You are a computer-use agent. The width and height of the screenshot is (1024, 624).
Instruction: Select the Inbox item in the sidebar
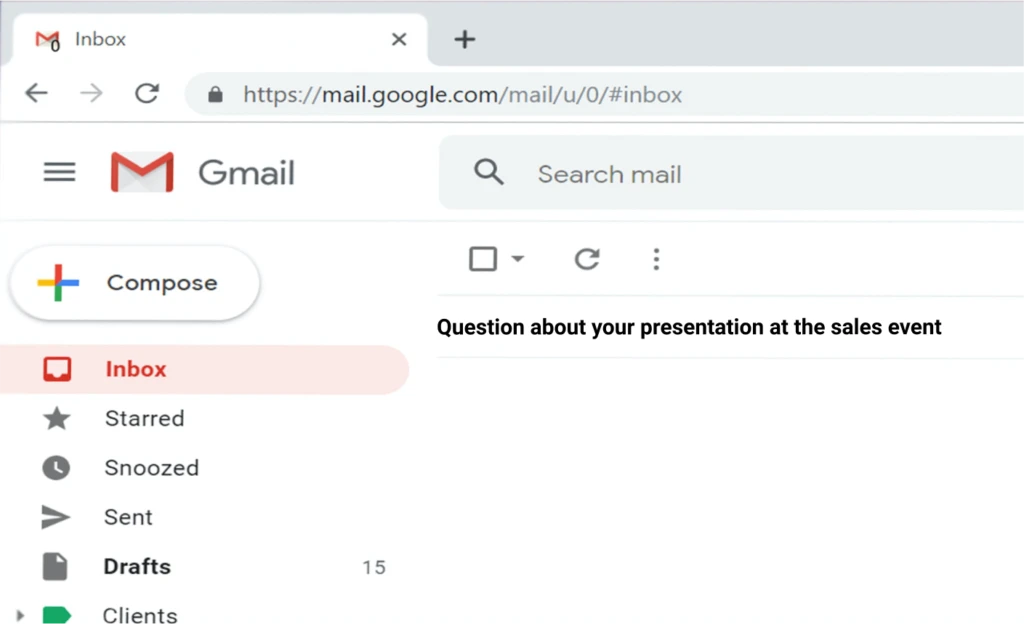coord(136,368)
